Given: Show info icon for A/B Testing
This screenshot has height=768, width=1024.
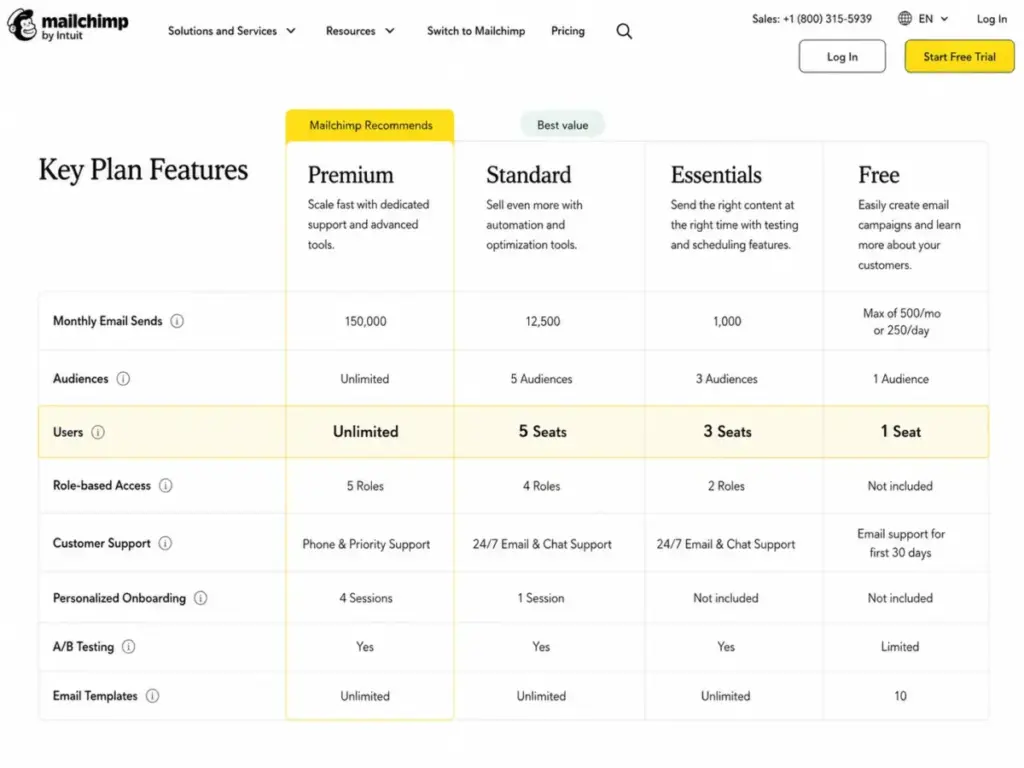Looking at the screenshot, I should [x=129, y=647].
